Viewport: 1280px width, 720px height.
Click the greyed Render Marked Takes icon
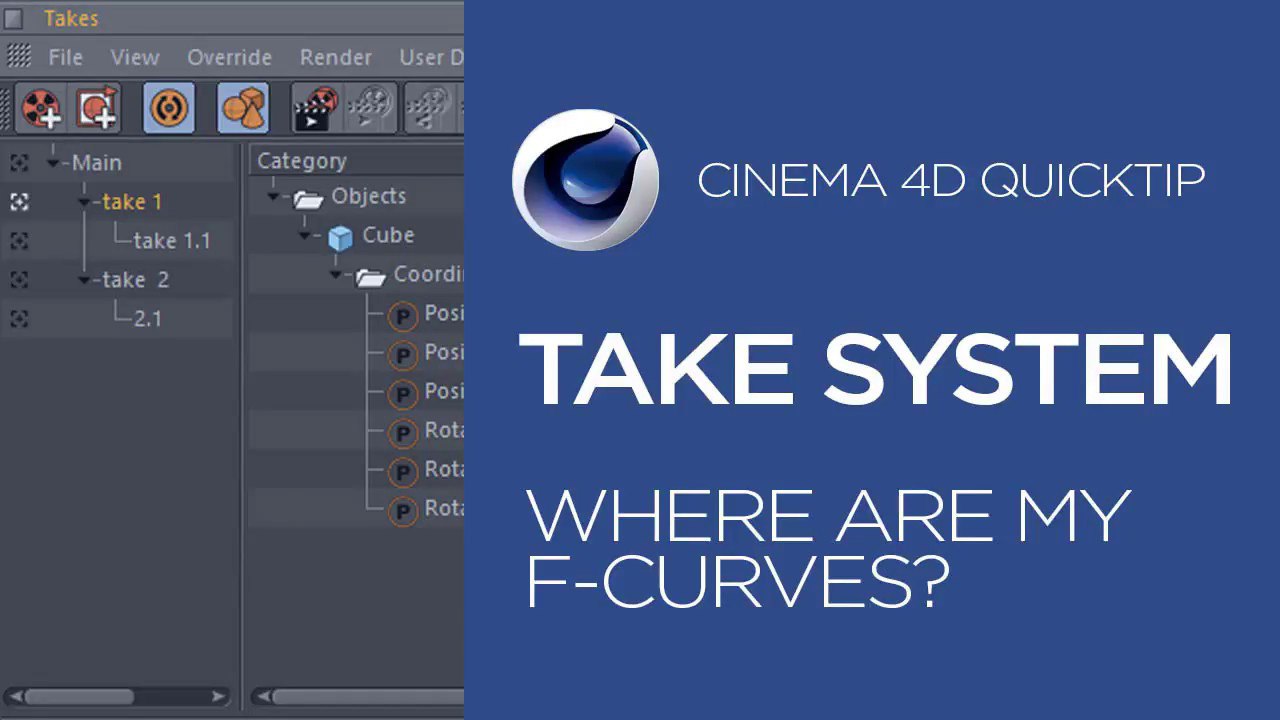(x=371, y=108)
